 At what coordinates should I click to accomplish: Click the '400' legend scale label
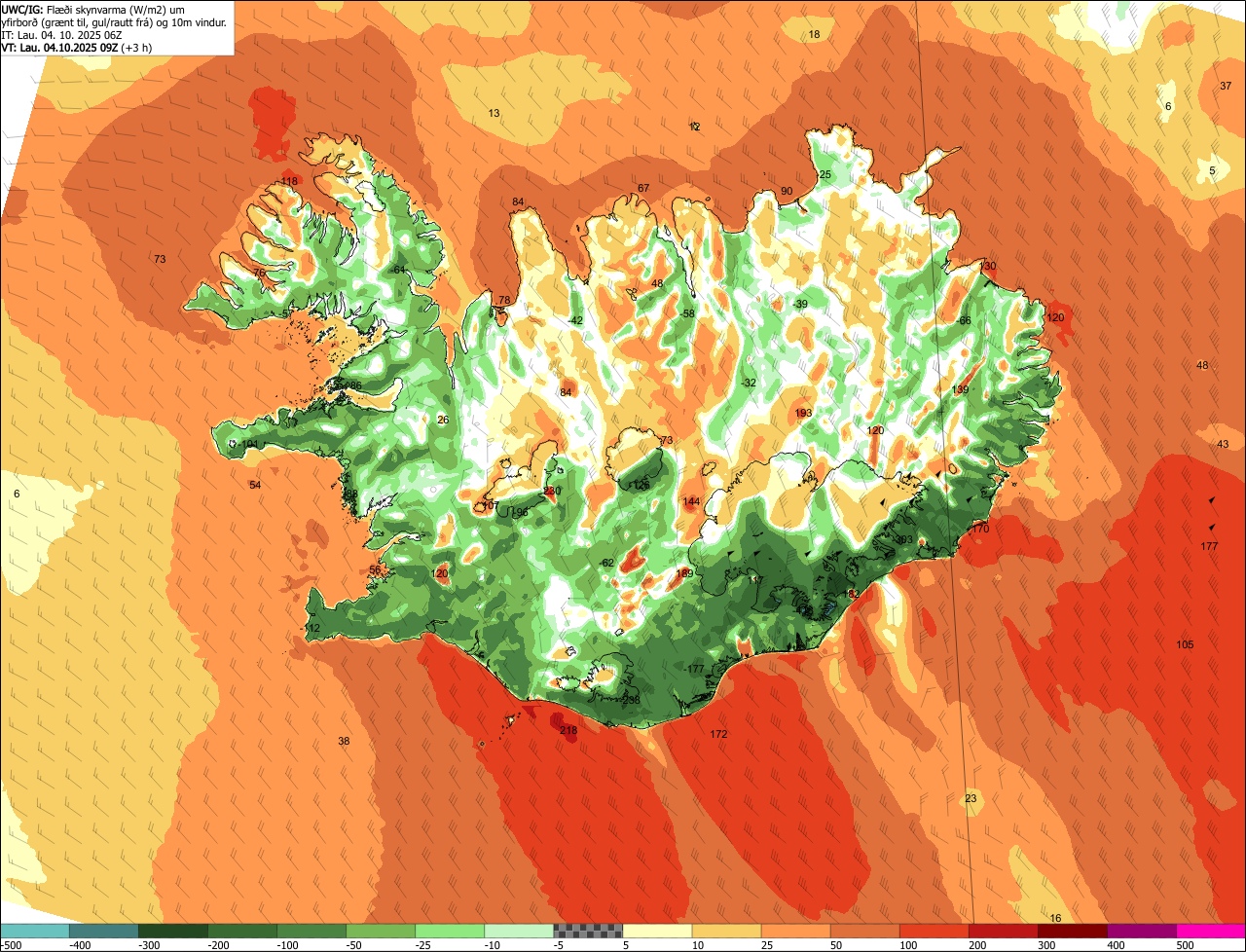click(x=1118, y=945)
